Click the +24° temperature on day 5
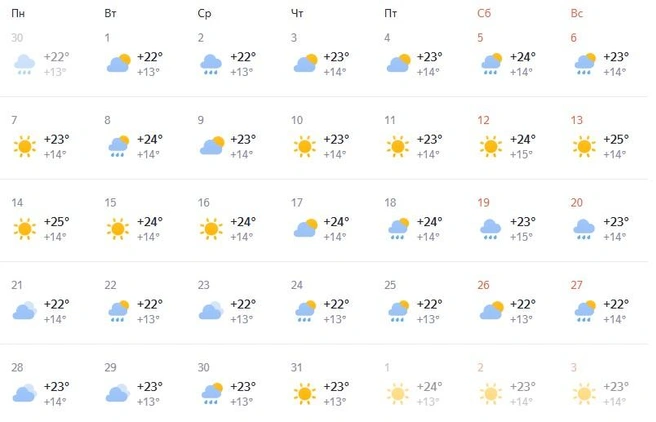 coord(523,57)
